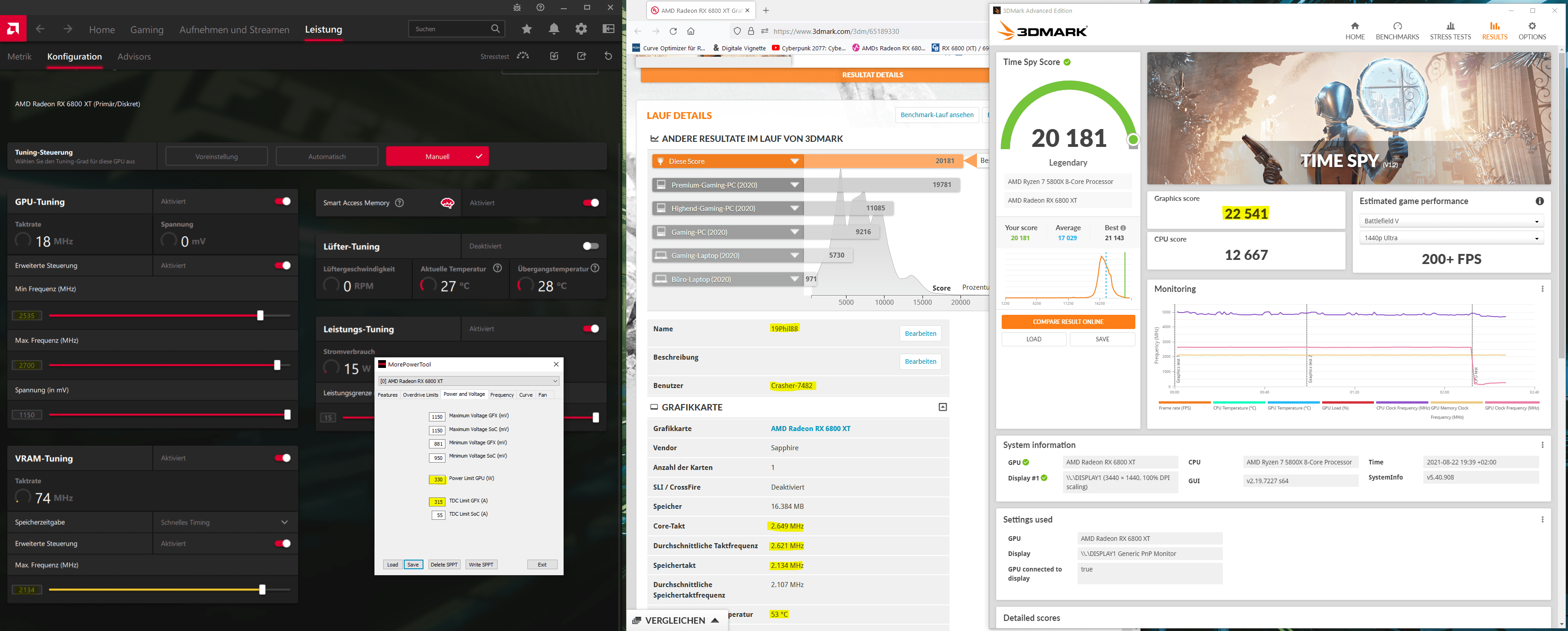Show Übergangstemperatur help info
This screenshot has height=631, width=1568.
coord(595,268)
